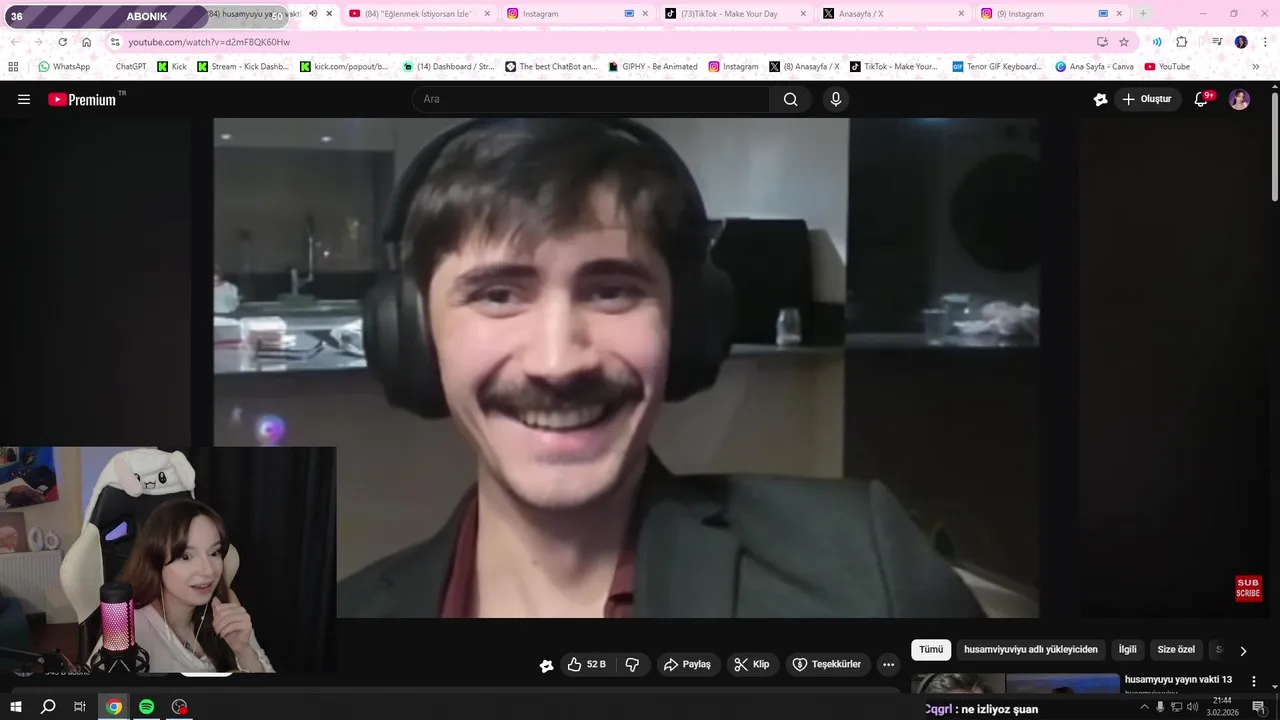Click the Paylaş share button
This screenshot has width=1280, height=720.
pos(687,664)
